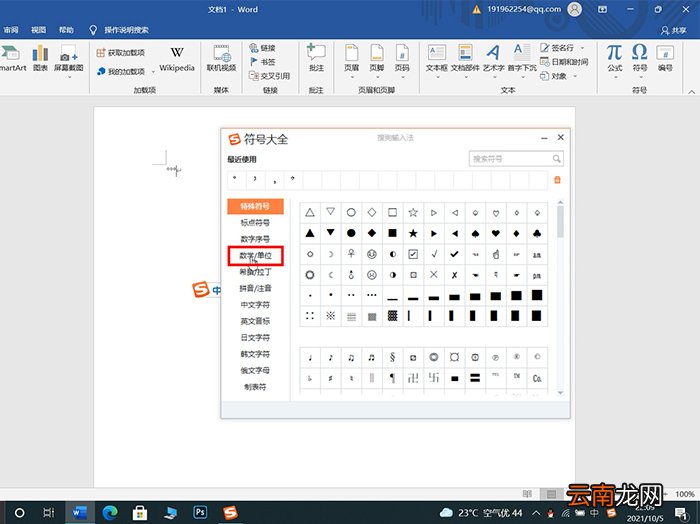Open the 页码 page number menu
This screenshot has width=700, height=524.
pos(402,61)
